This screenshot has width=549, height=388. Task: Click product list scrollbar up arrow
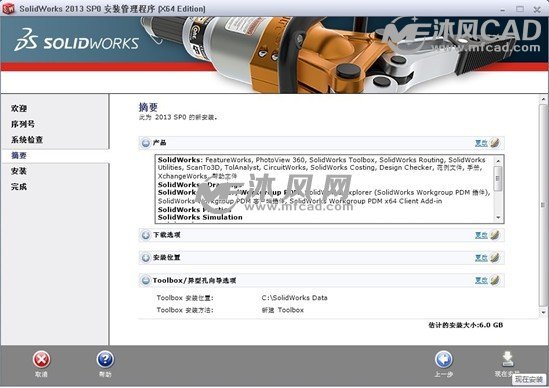point(498,160)
